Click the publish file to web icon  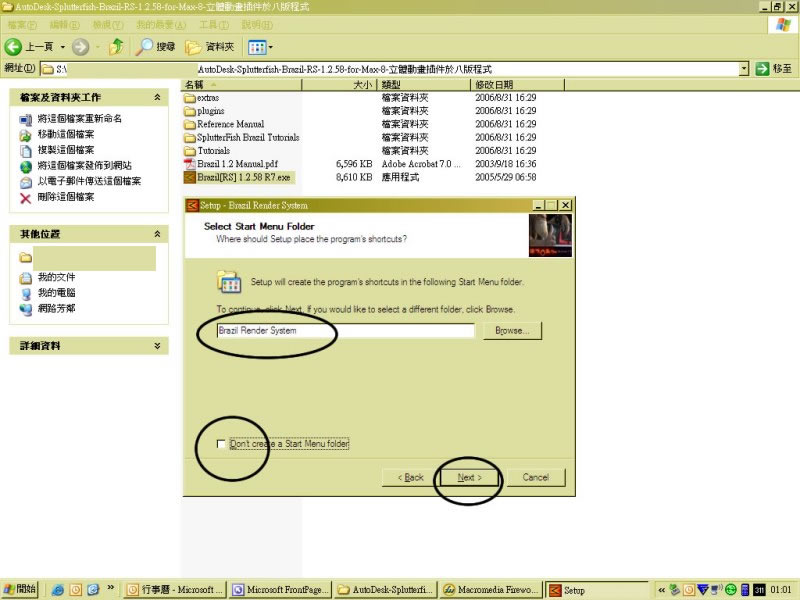[x=26, y=167]
